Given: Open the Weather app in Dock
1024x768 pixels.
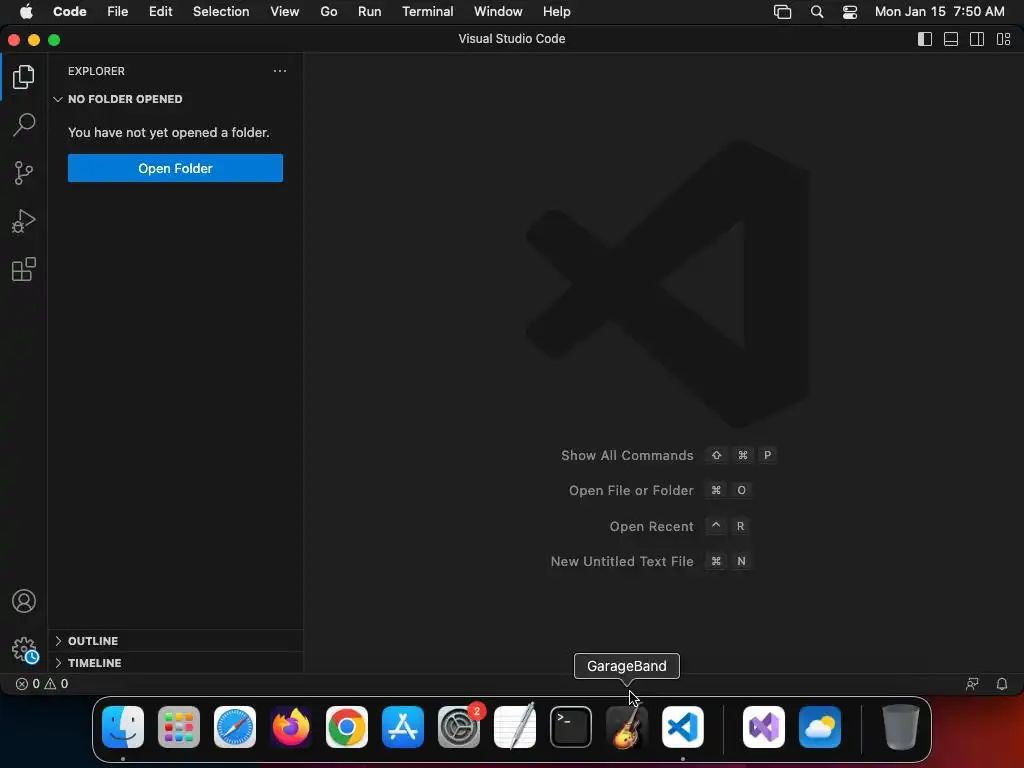Looking at the screenshot, I should click(x=820, y=727).
